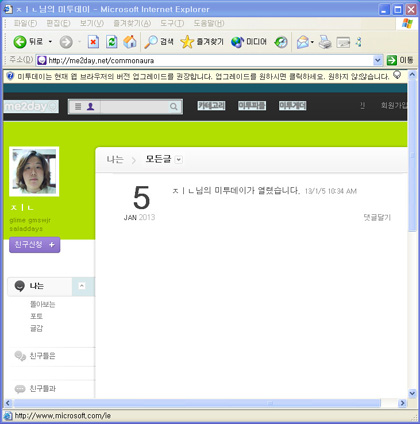Open Favorites star toolbar icon

[187, 42]
